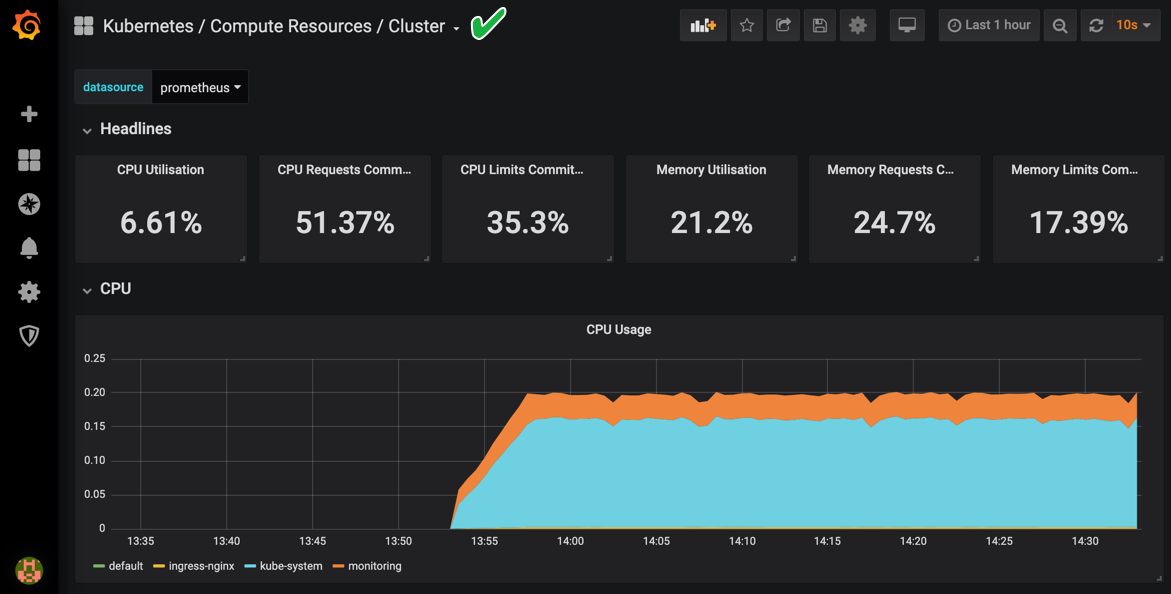Click the 14:00 x-axis label

[x=570, y=541]
